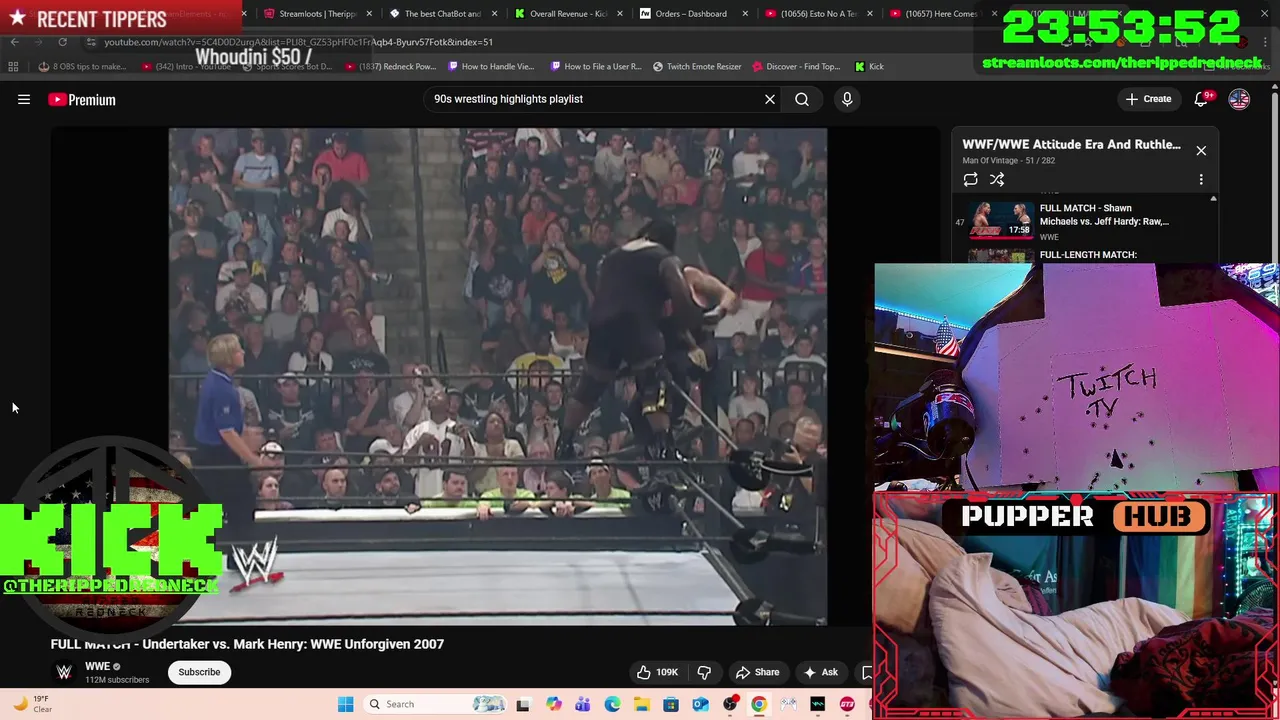Open the YouTube guide hamburger menu
The image size is (1280, 720).
pos(24,99)
